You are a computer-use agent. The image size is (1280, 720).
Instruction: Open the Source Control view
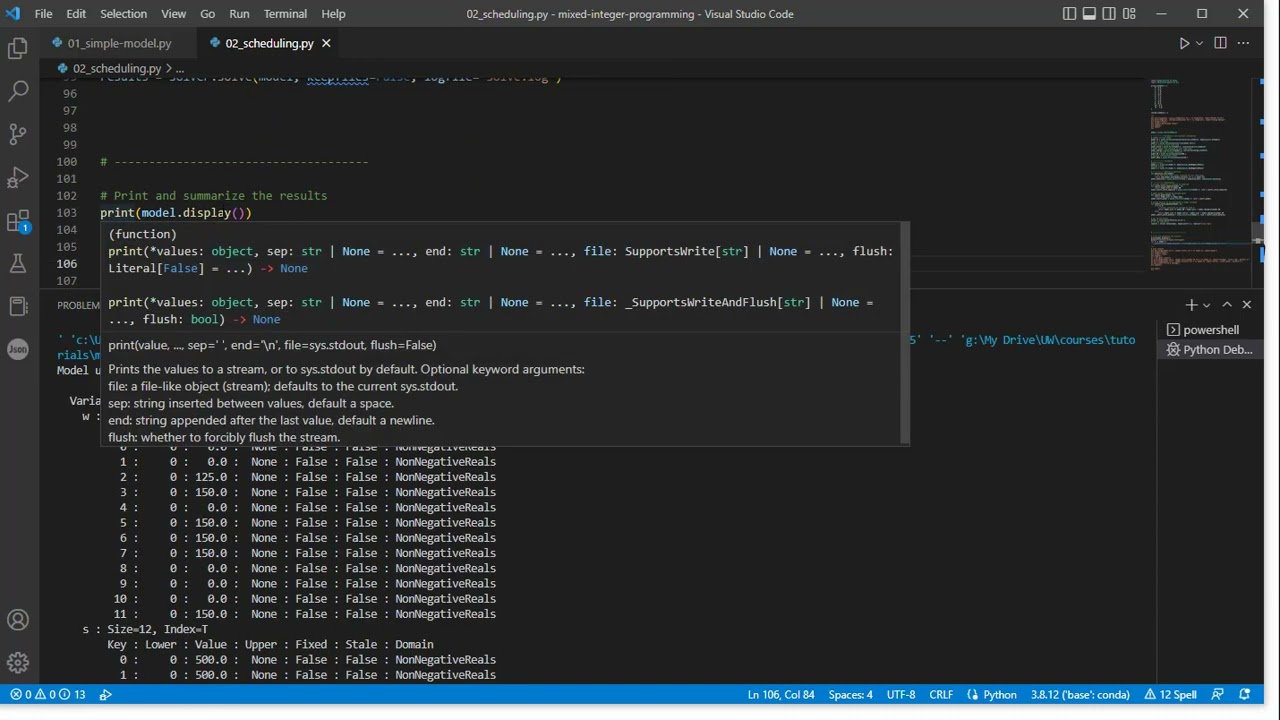tap(18, 134)
